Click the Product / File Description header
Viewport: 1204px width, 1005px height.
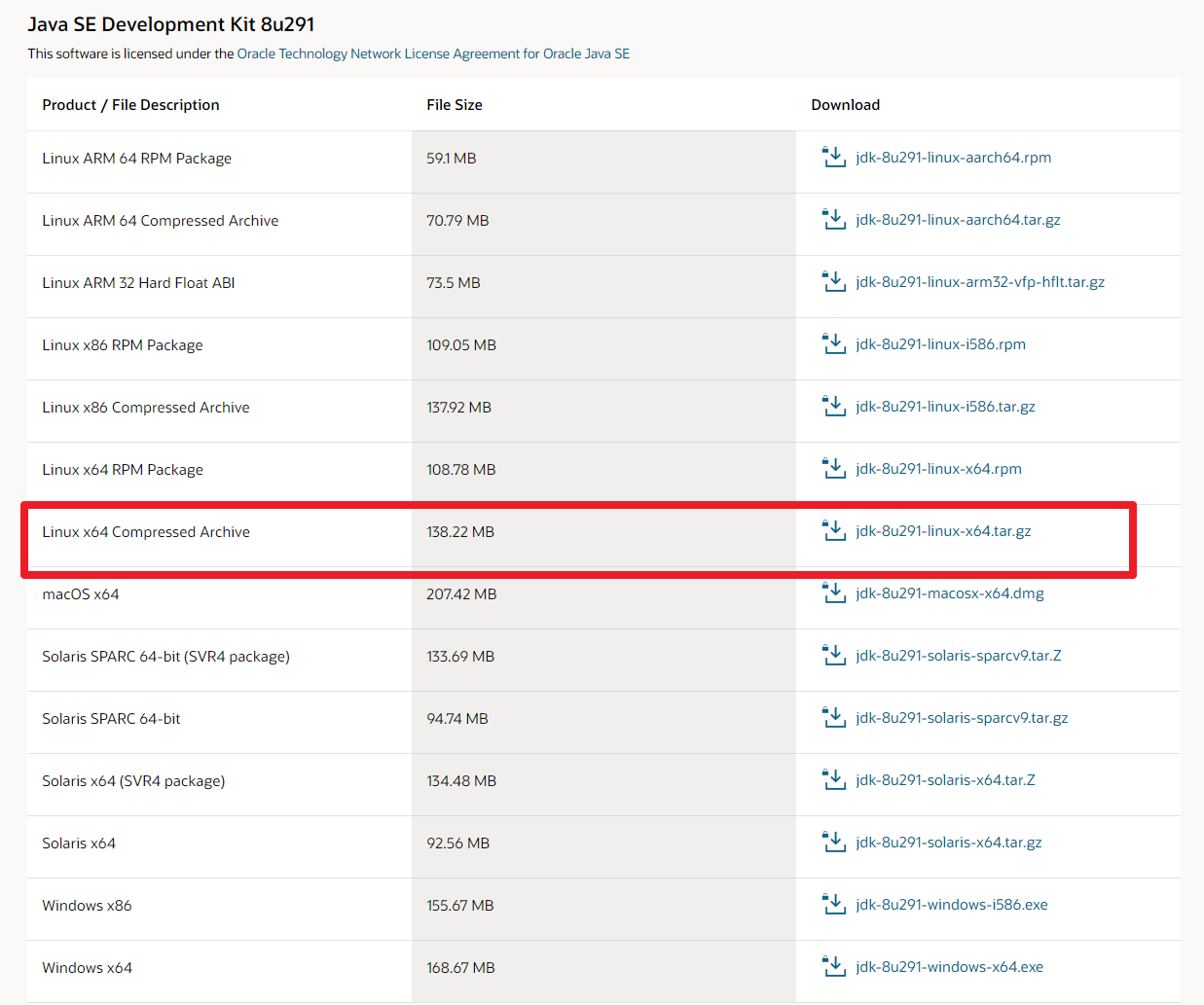pyautogui.click(x=130, y=105)
